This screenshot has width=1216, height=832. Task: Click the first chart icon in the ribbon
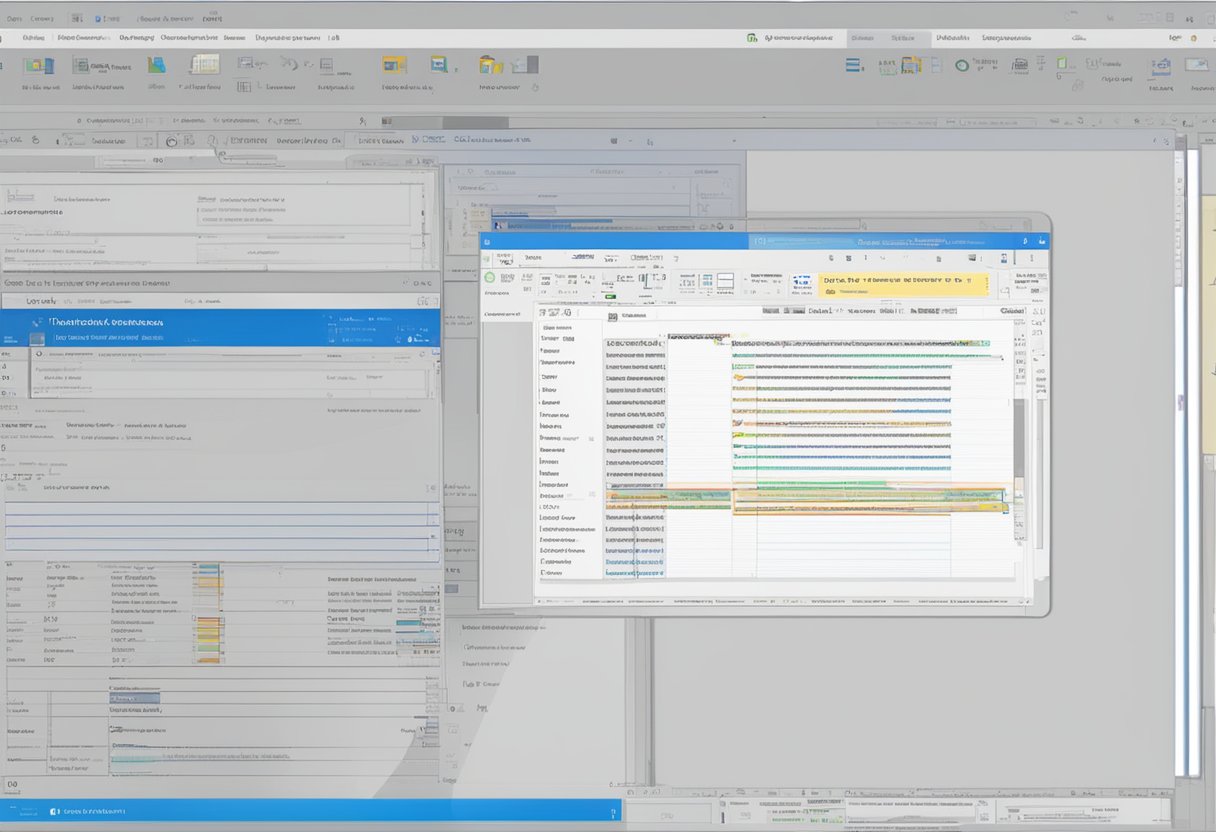click(38, 66)
